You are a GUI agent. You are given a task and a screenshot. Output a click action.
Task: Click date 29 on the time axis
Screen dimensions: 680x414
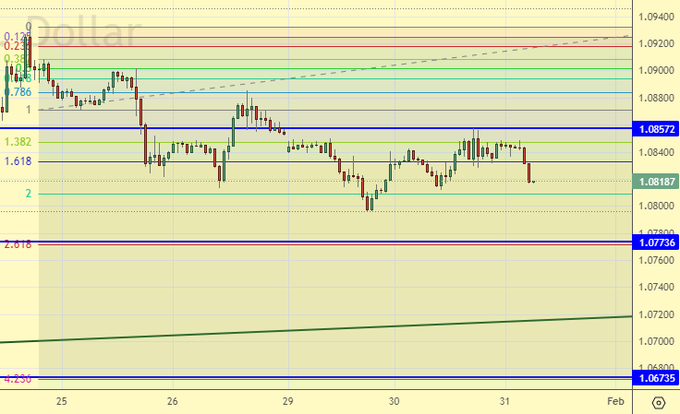[288, 401]
